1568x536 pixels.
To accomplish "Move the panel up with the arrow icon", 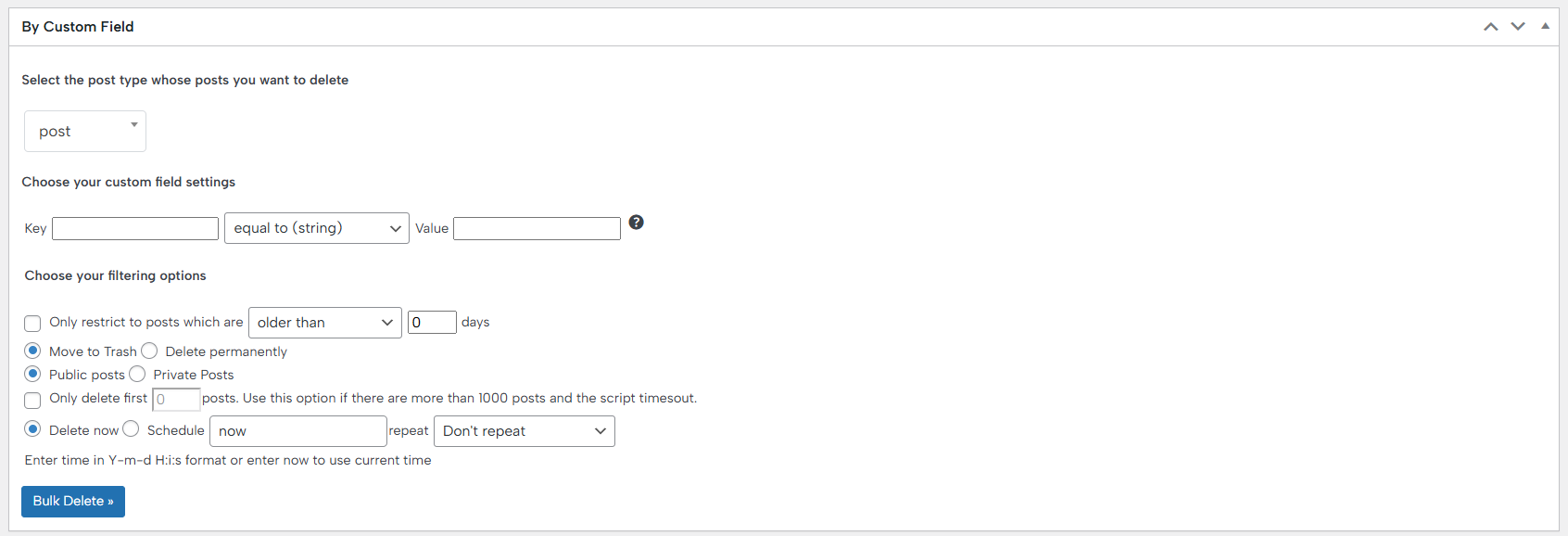I will tap(1490, 27).
